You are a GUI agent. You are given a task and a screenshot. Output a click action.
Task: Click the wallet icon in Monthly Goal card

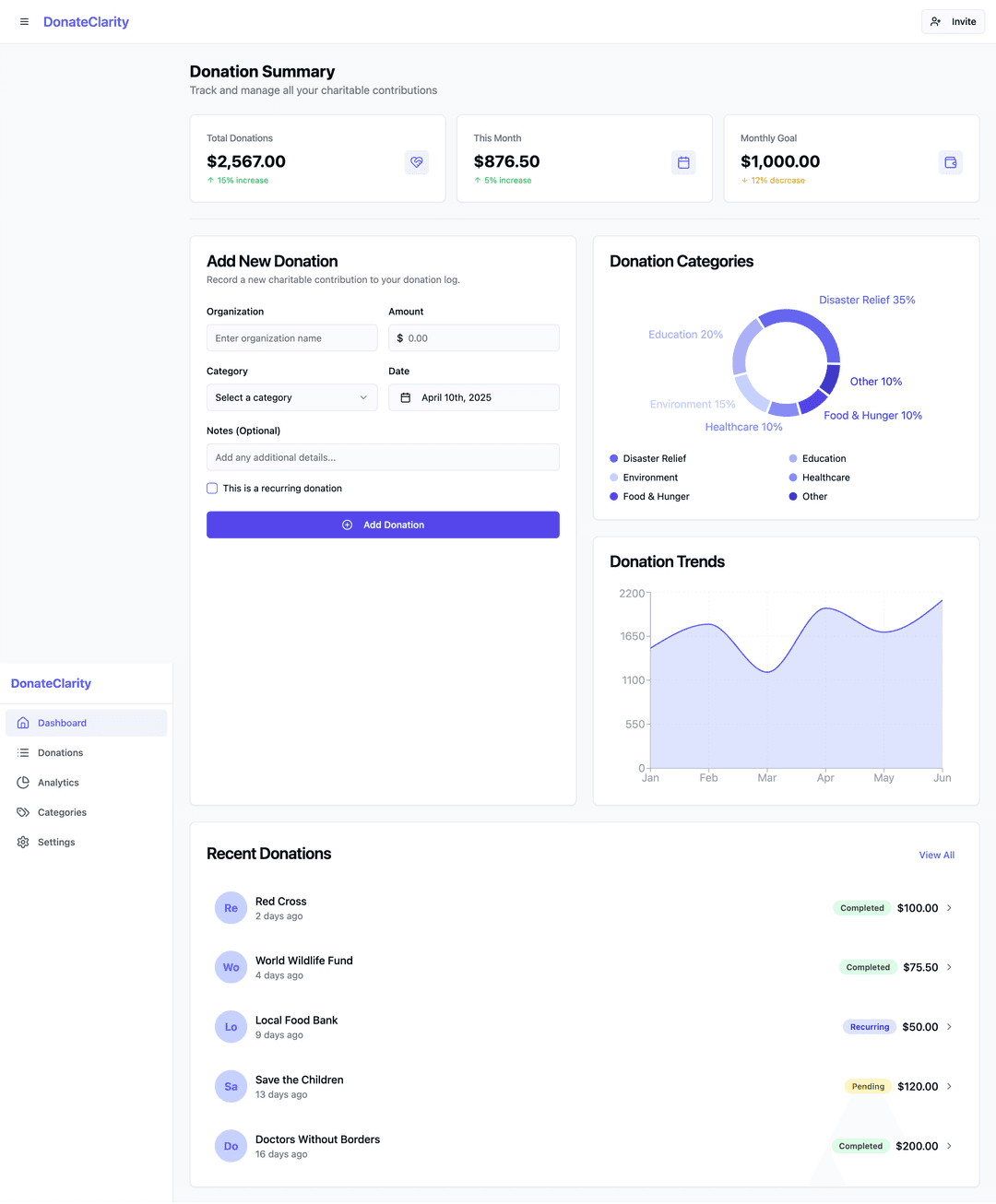point(951,162)
